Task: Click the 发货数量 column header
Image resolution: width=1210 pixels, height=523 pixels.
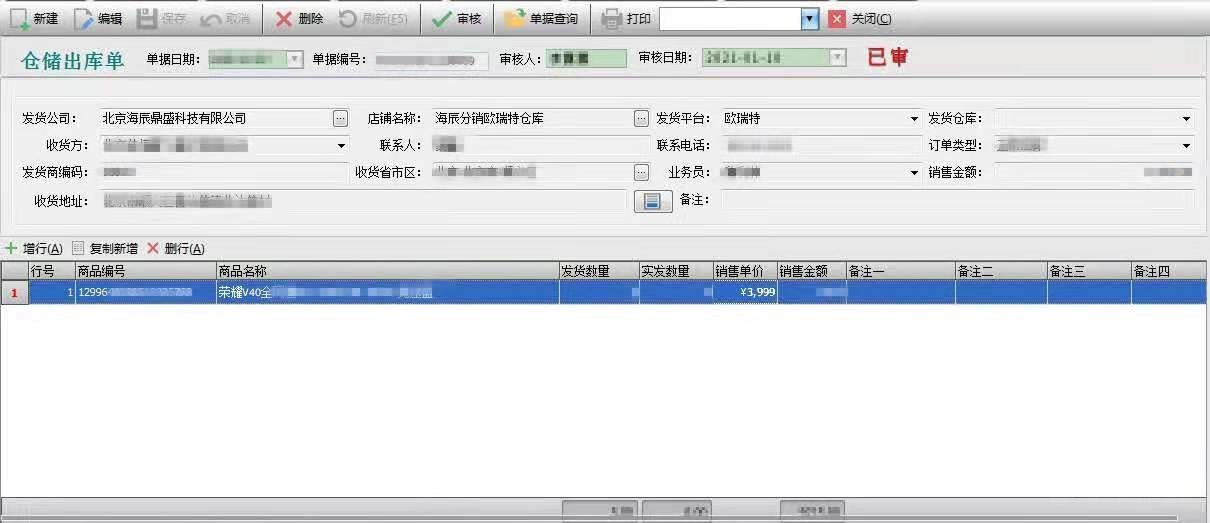Action: click(x=599, y=271)
